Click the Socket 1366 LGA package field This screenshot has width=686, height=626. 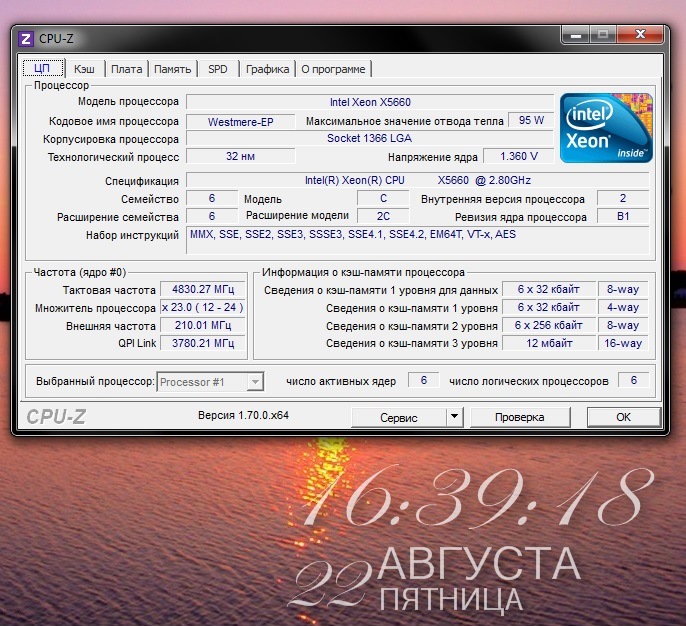pos(370,138)
